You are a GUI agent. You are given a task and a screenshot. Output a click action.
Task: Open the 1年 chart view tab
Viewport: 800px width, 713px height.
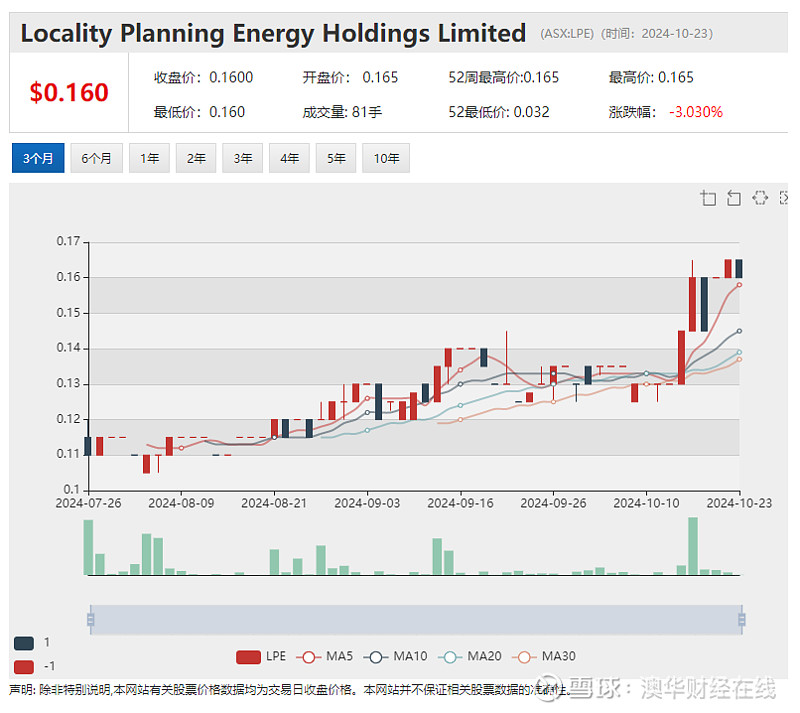point(149,158)
